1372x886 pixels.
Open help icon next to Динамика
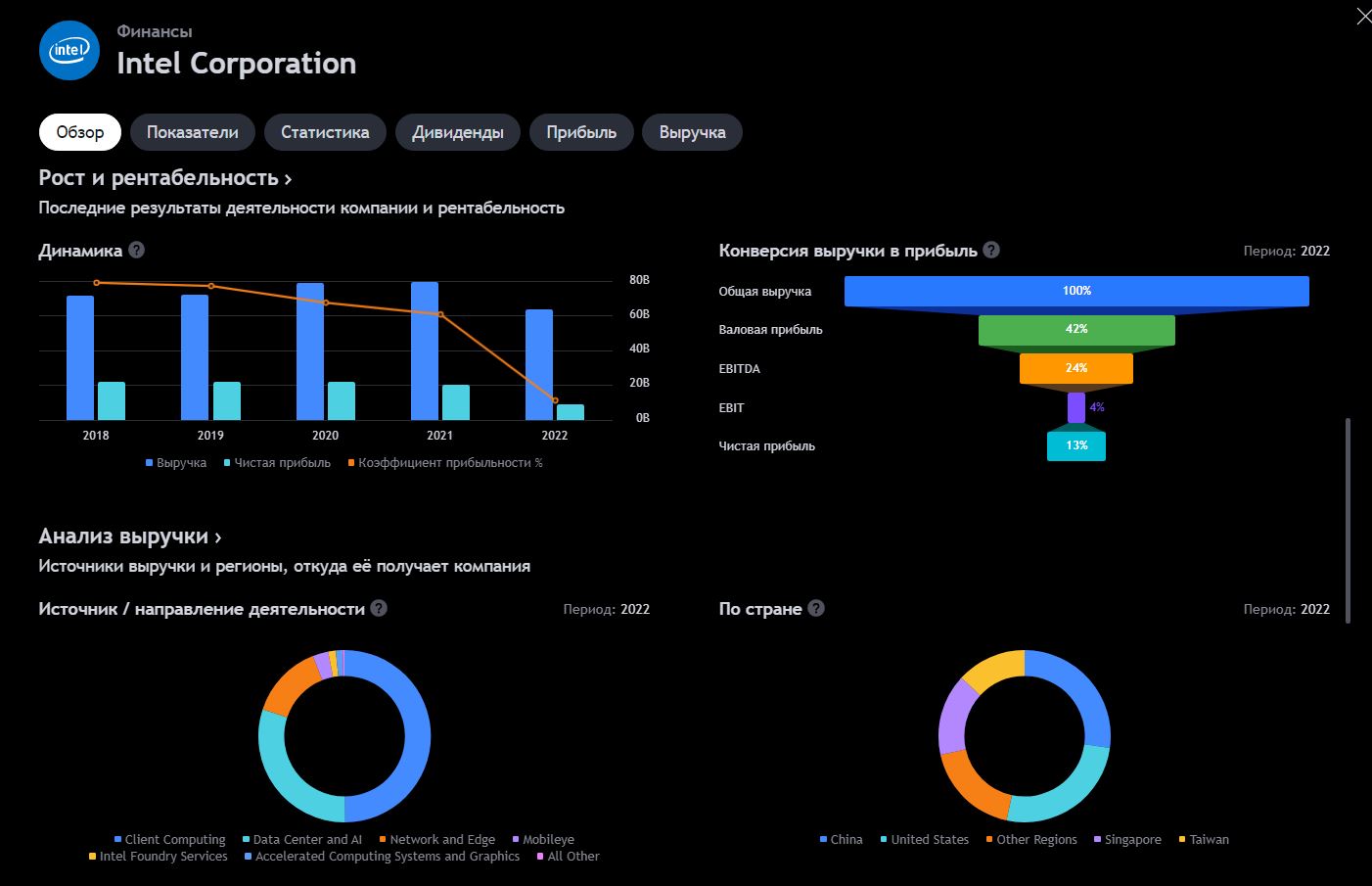pos(137,250)
